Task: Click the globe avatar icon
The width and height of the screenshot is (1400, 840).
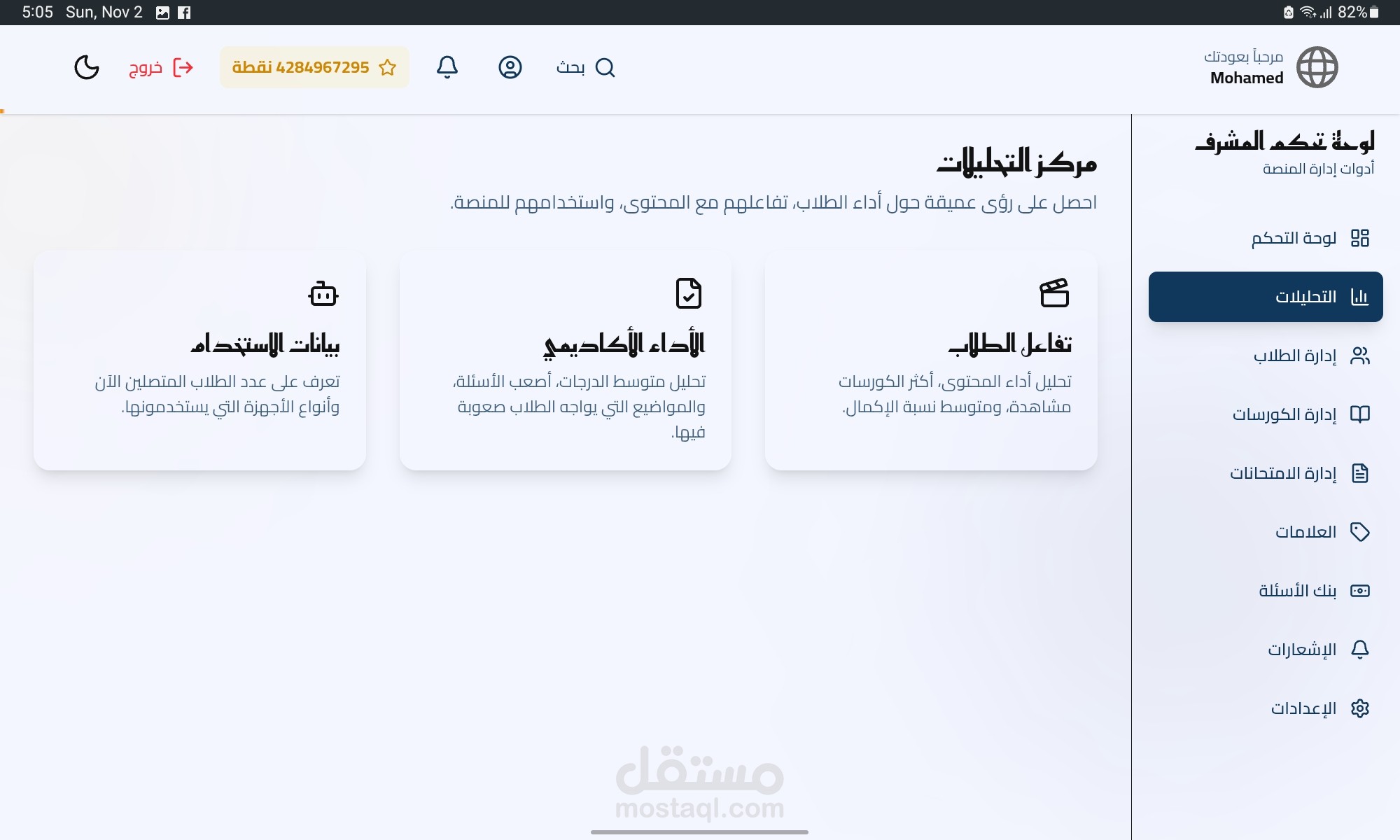Action: [1317, 67]
